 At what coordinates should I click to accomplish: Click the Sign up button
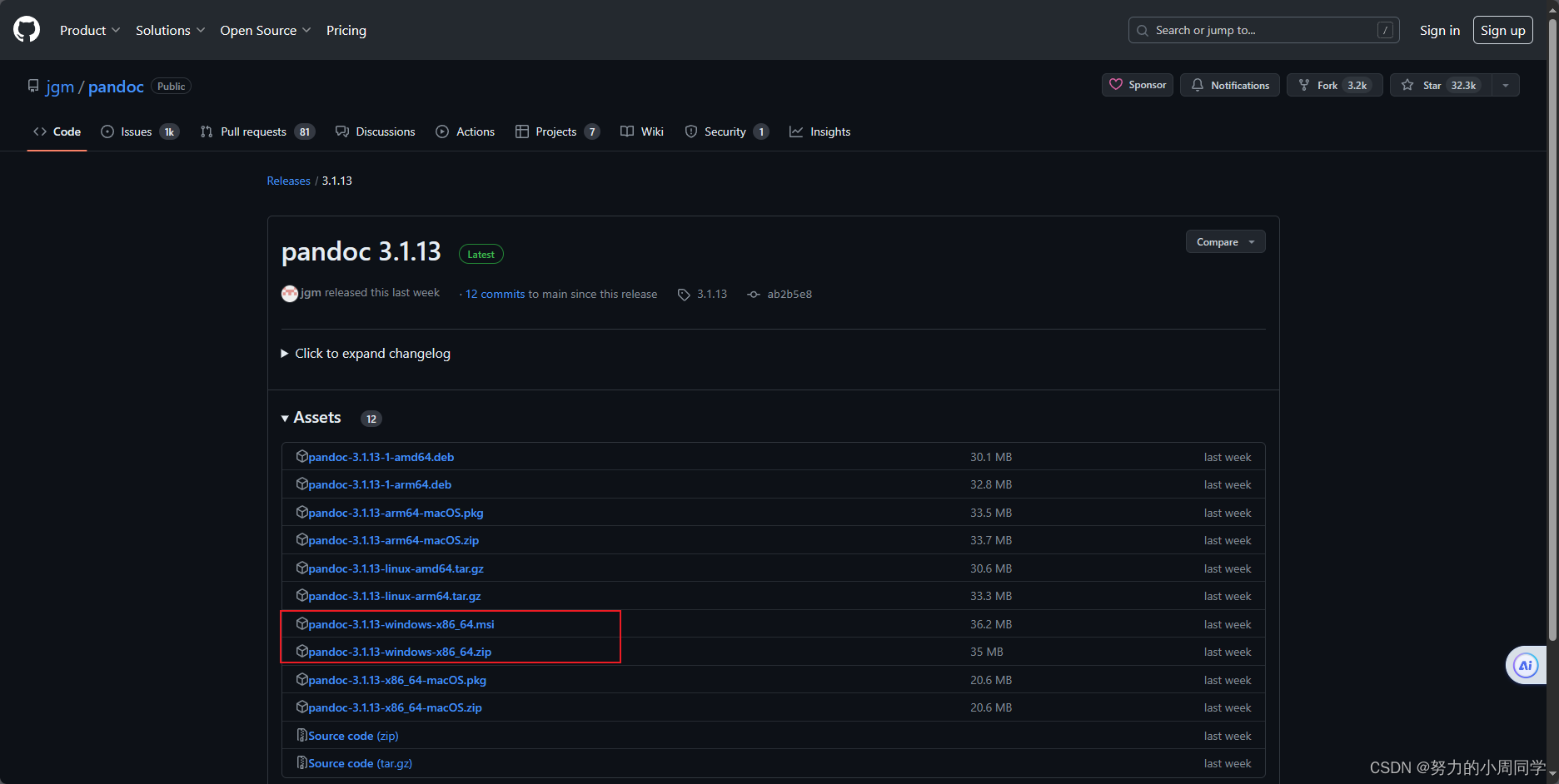(x=1502, y=30)
